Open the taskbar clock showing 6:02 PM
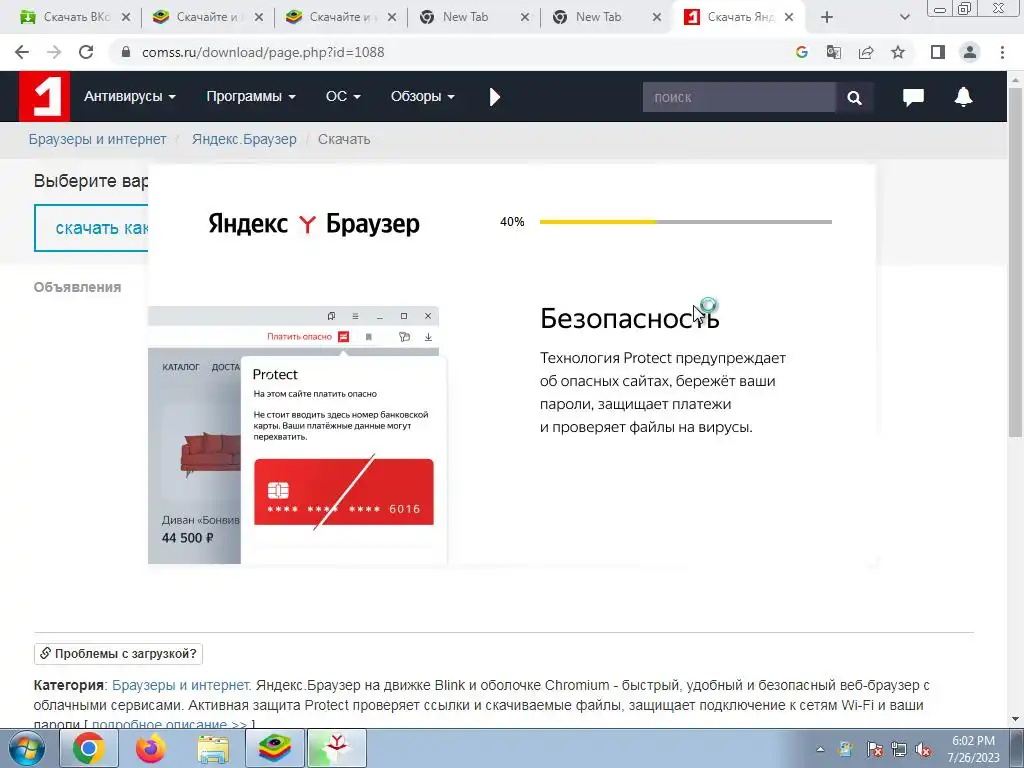Viewport: 1024px width, 768px height. tap(973, 749)
